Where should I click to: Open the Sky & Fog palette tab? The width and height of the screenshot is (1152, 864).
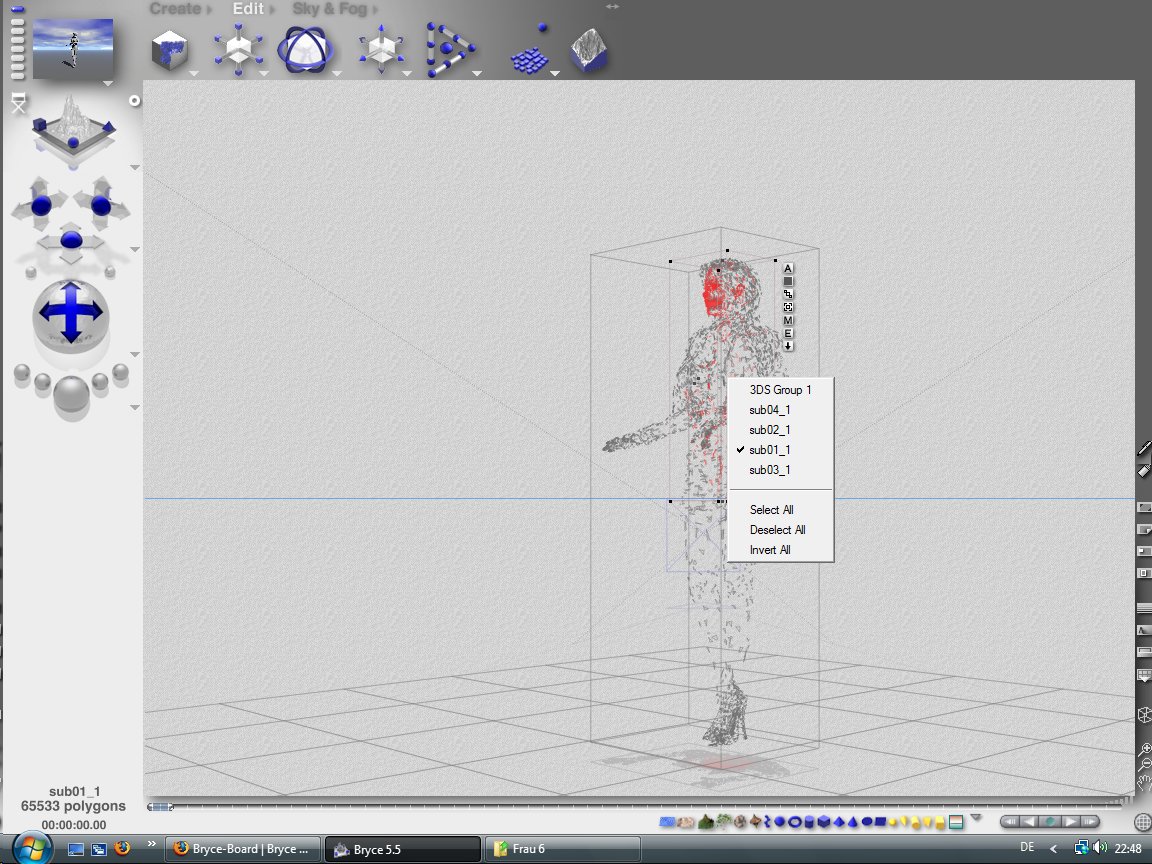tap(328, 9)
